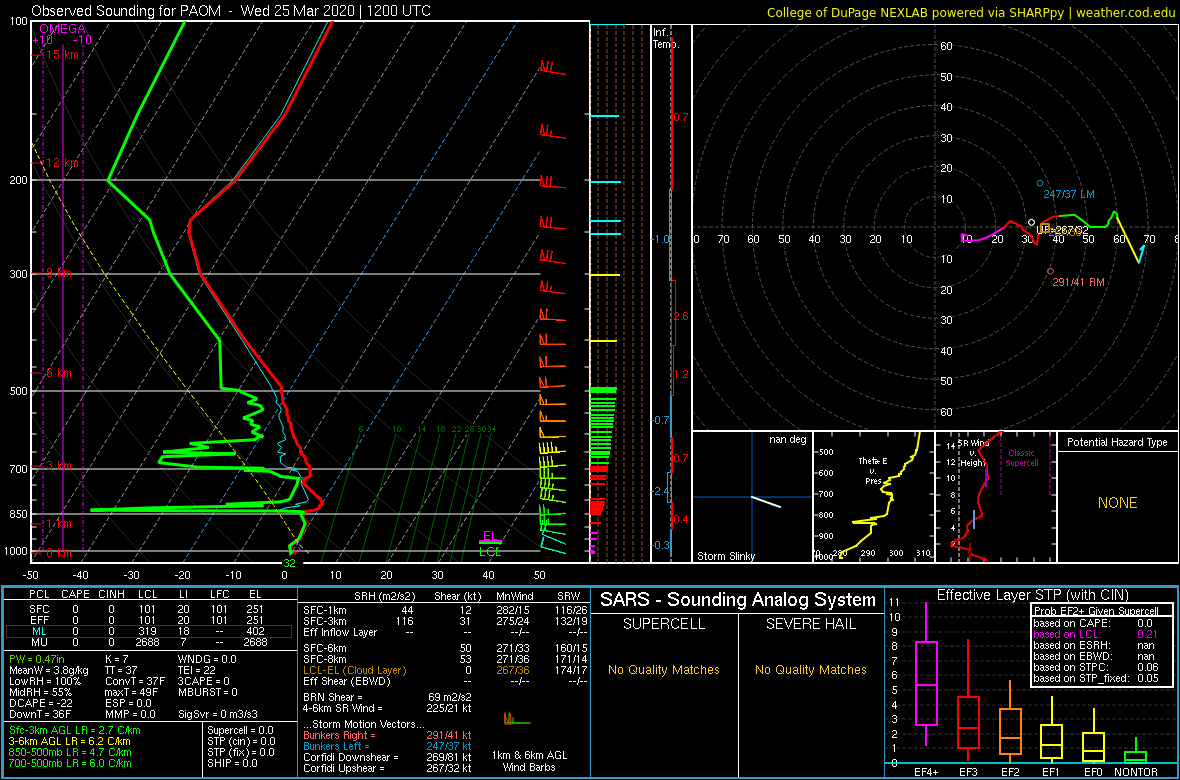Click the LowRH = 100% value

click(x=47, y=681)
